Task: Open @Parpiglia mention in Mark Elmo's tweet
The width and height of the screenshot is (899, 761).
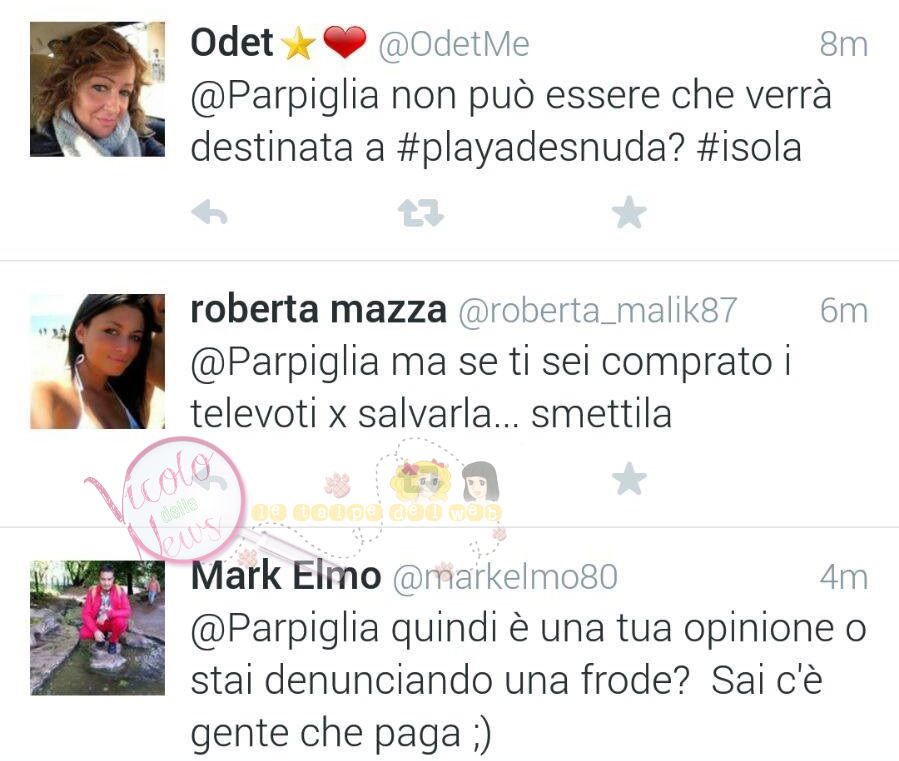Action: [285, 629]
